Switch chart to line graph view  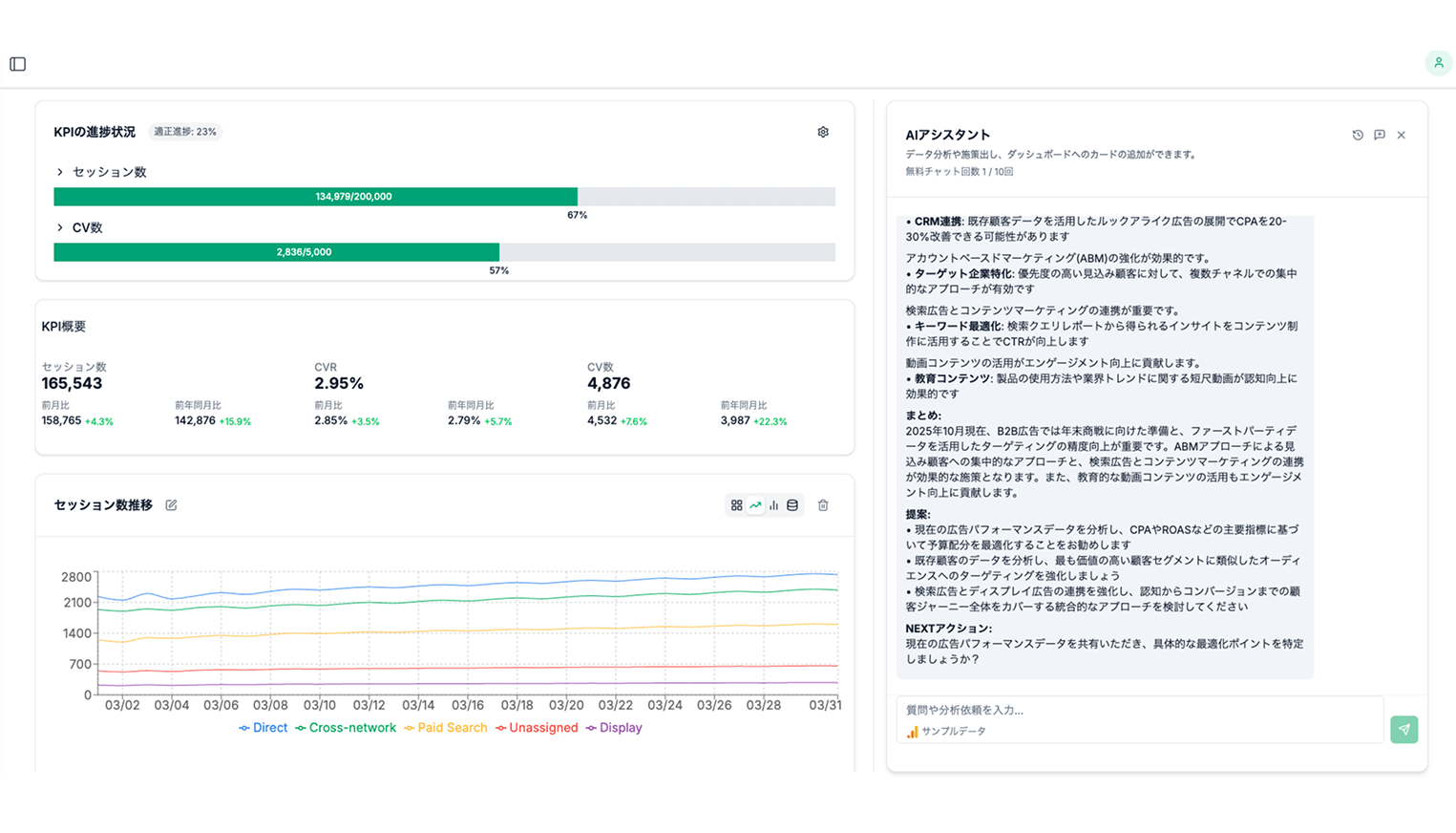pos(755,505)
